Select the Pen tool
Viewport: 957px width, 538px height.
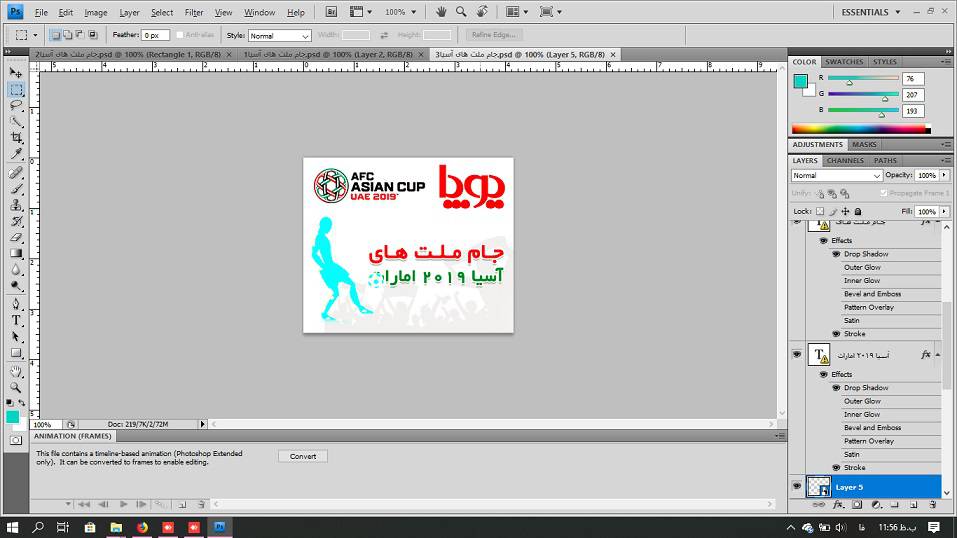16,304
